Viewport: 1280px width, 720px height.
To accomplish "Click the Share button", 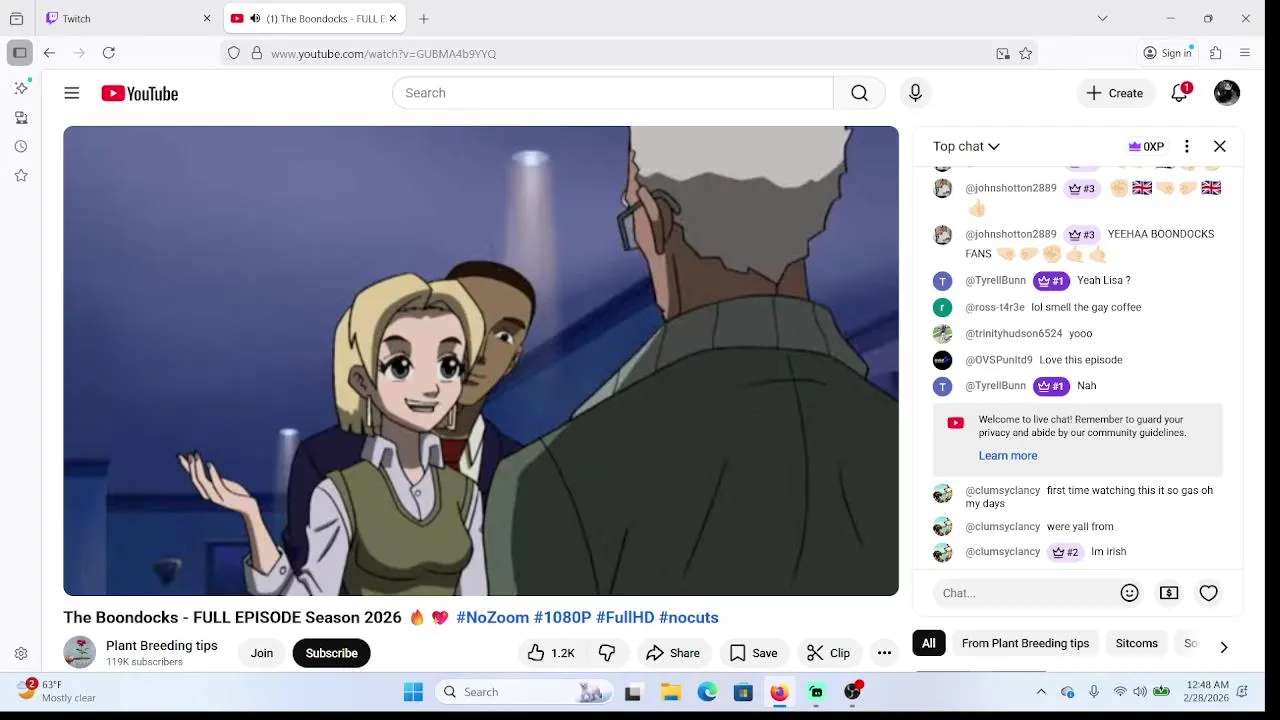I will 673,653.
